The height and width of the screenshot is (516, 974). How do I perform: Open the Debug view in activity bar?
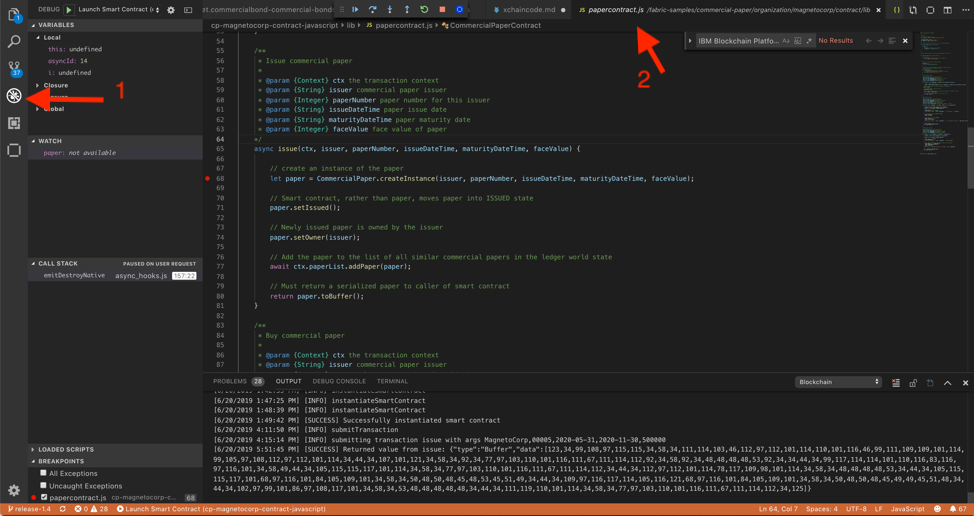point(14,96)
